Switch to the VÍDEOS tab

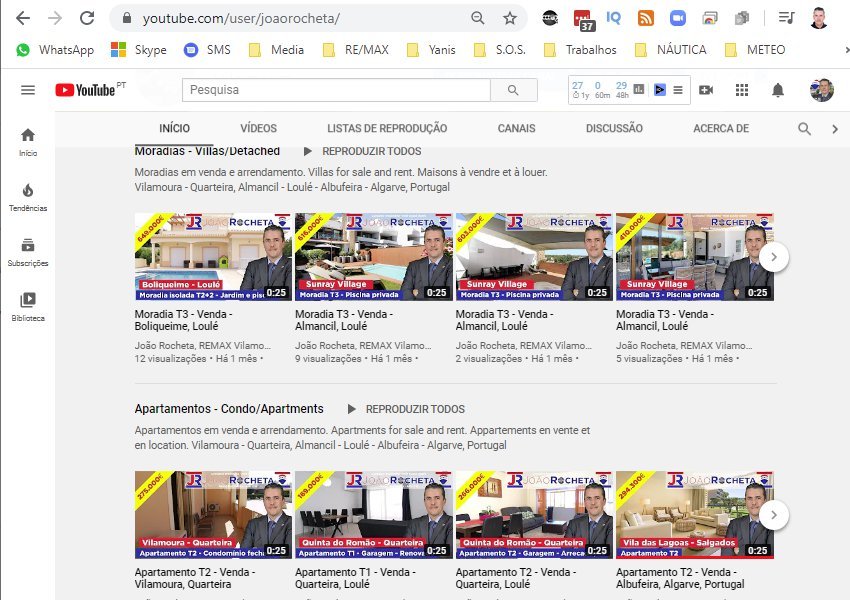259,128
